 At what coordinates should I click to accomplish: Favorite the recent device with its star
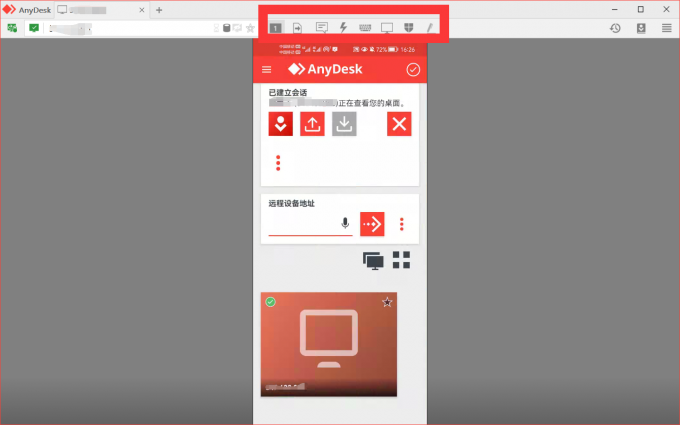pos(387,302)
